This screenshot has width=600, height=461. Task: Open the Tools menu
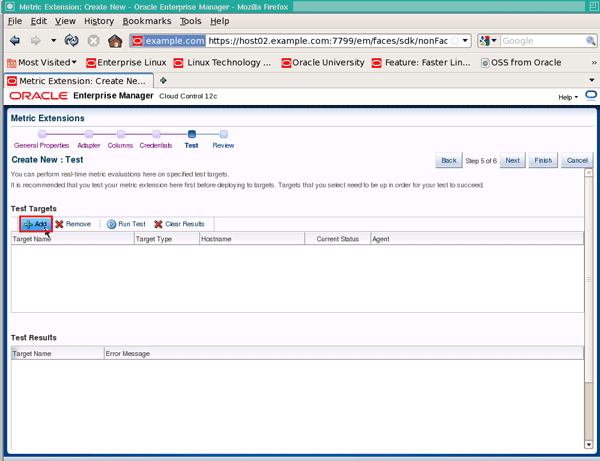coord(191,21)
